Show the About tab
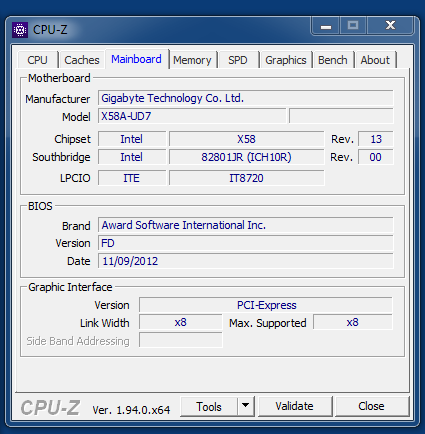This screenshot has width=425, height=434. coord(375,60)
